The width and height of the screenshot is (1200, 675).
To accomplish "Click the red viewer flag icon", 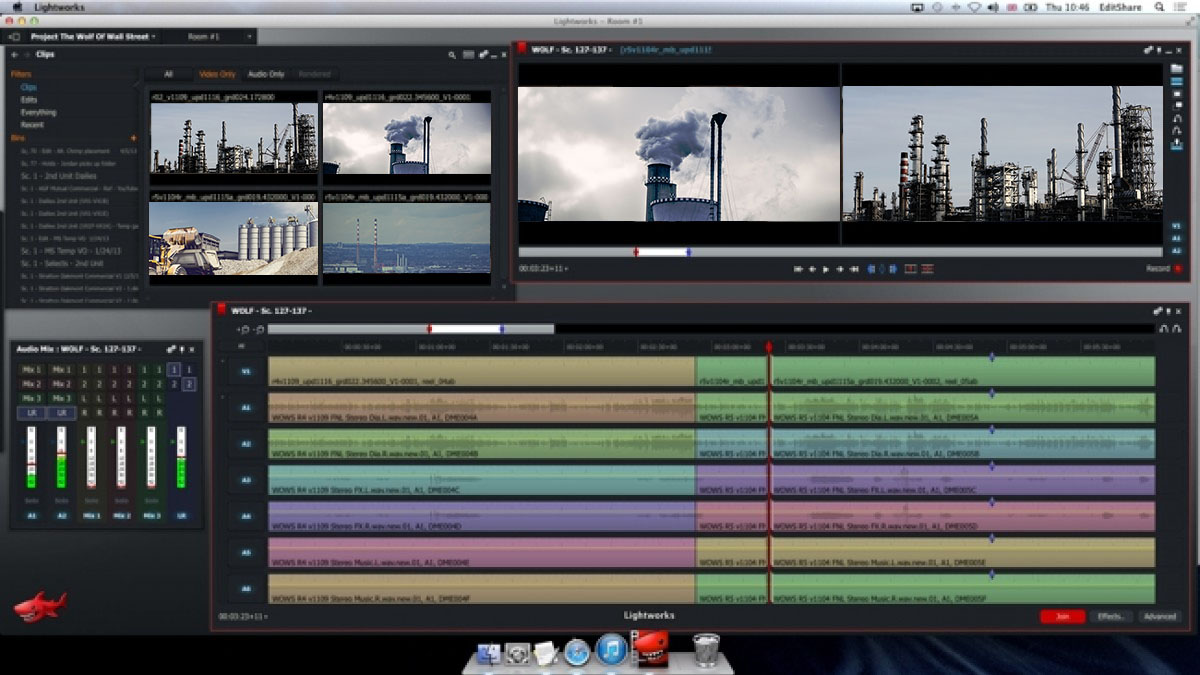I will (x=521, y=48).
